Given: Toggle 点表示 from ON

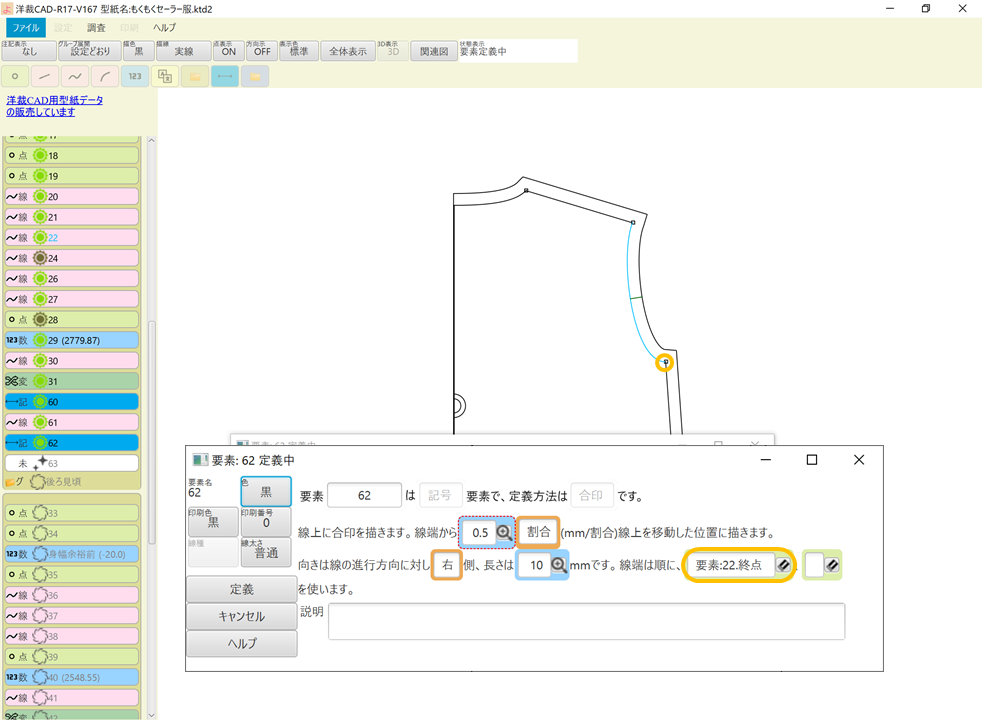Looking at the screenshot, I should click(227, 51).
